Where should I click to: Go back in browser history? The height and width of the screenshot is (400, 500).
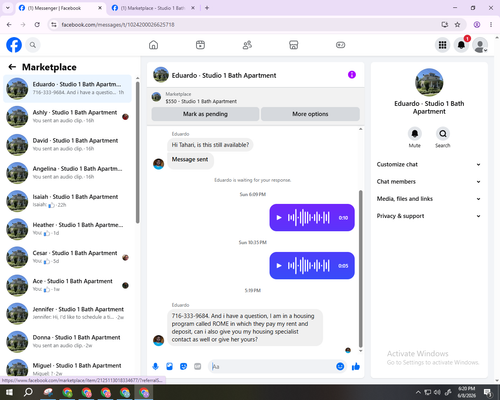(x=9, y=25)
